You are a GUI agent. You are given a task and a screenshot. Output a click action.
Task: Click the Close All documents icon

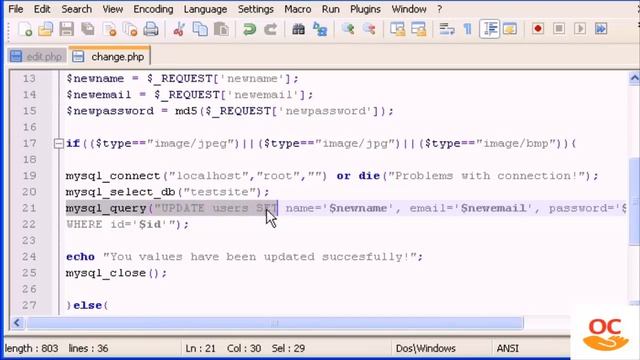coord(130,29)
